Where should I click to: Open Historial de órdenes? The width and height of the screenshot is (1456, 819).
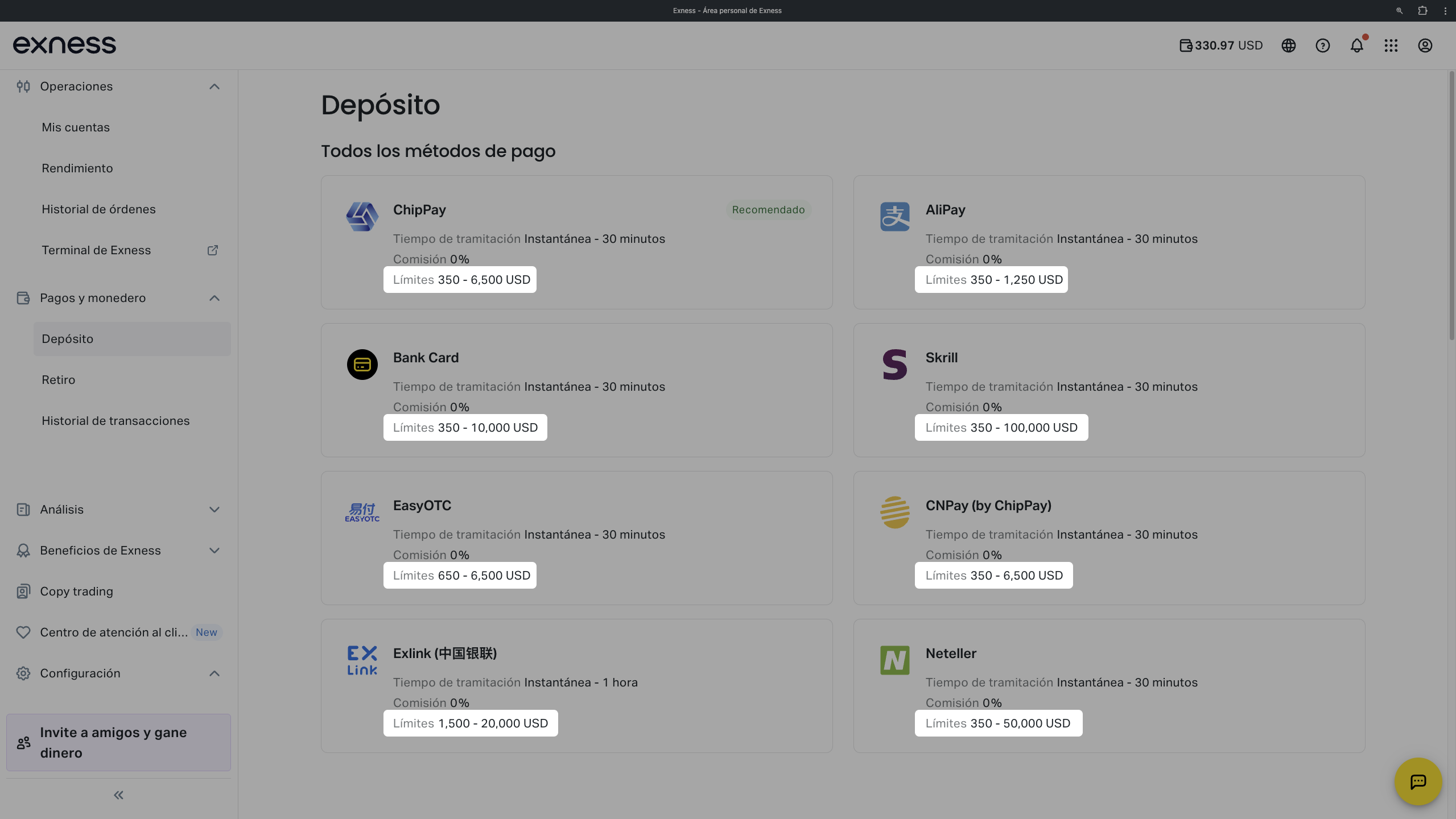coord(98,209)
